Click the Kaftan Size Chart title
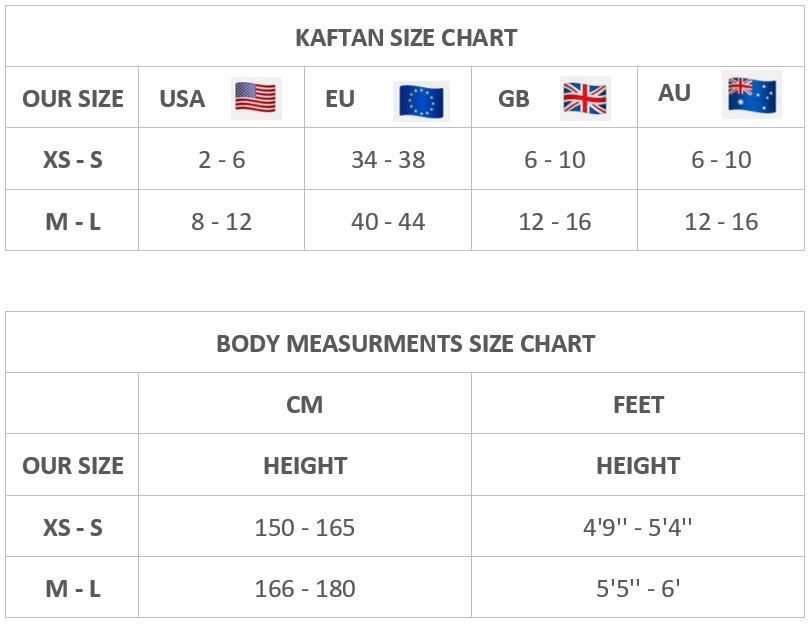 tap(406, 38)
